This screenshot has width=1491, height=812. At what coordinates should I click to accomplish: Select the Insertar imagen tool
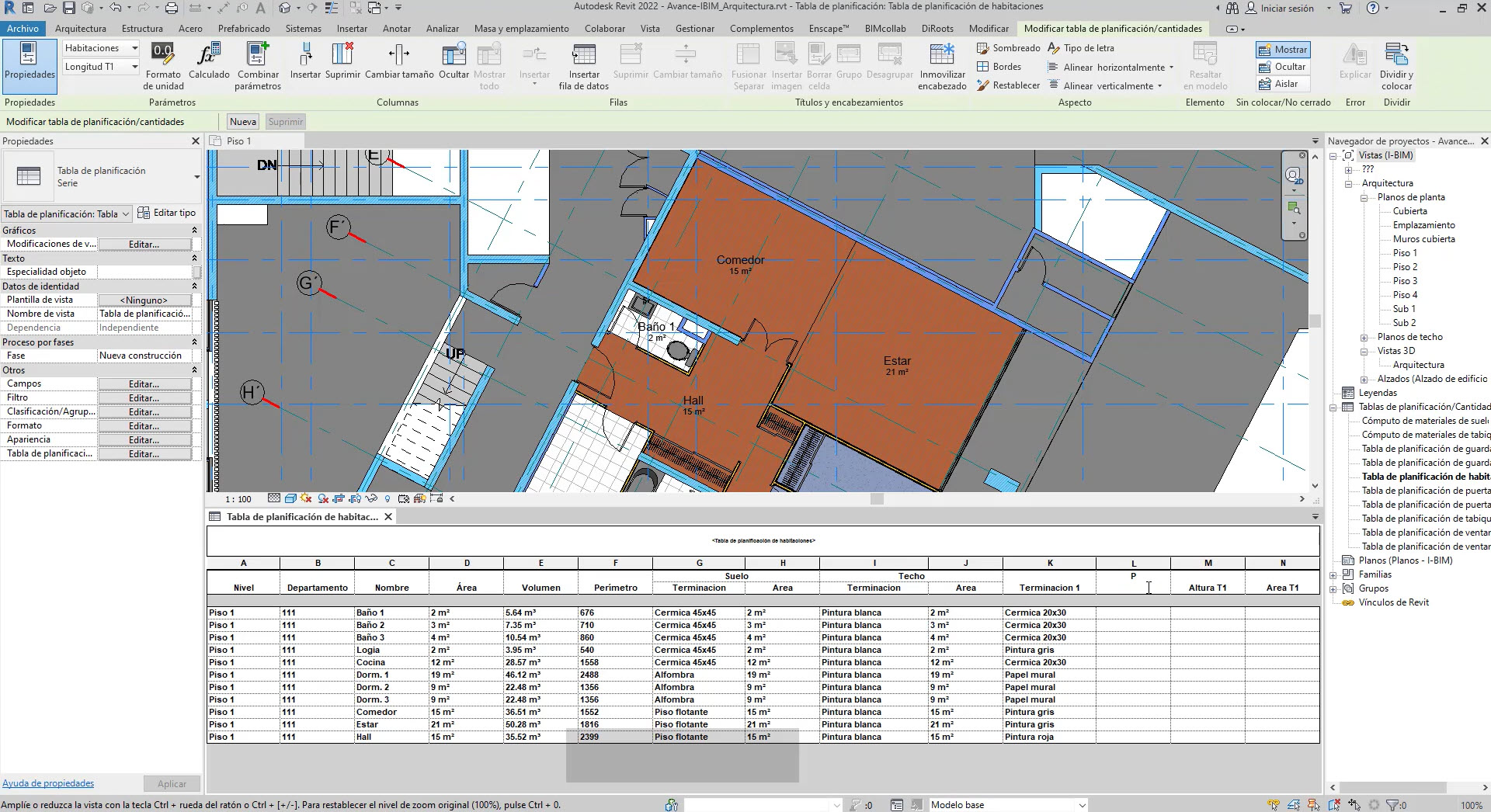coord(786,65)
